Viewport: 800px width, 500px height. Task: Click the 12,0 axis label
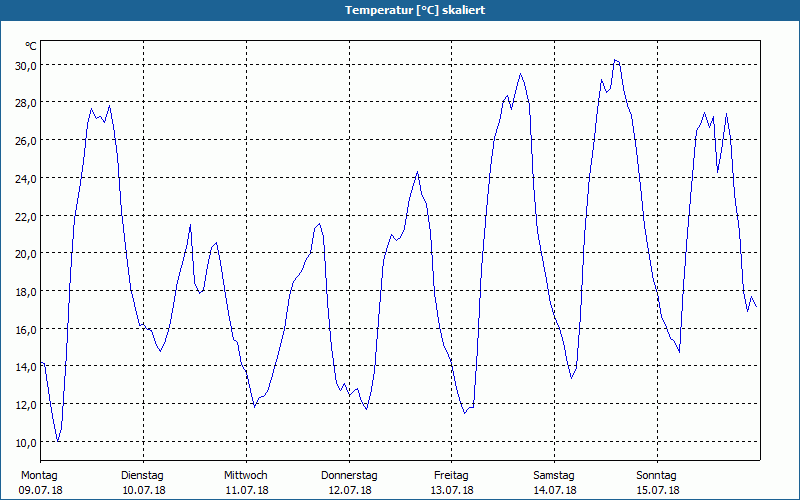pos(26,405)
